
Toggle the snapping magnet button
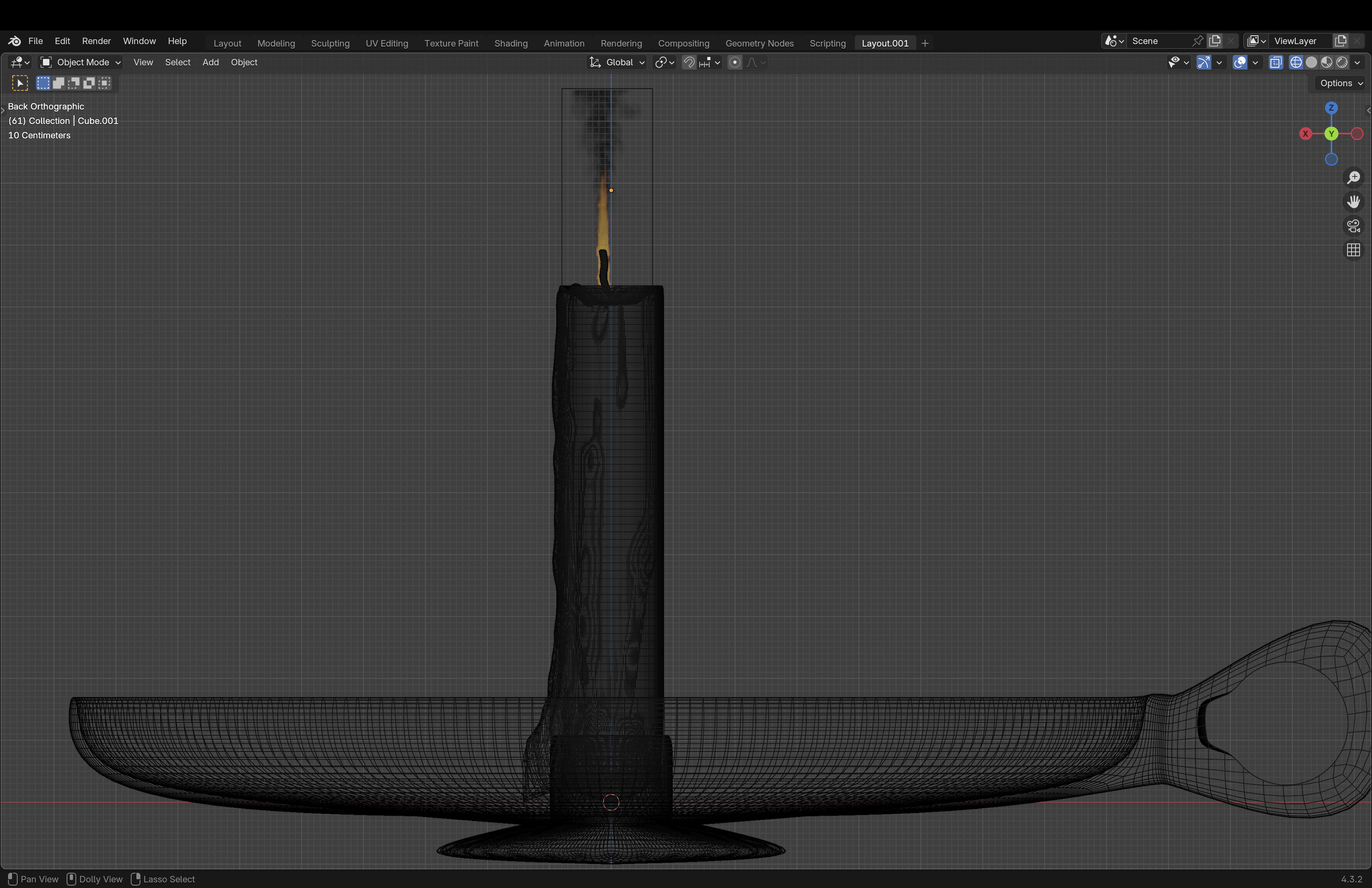689,62
